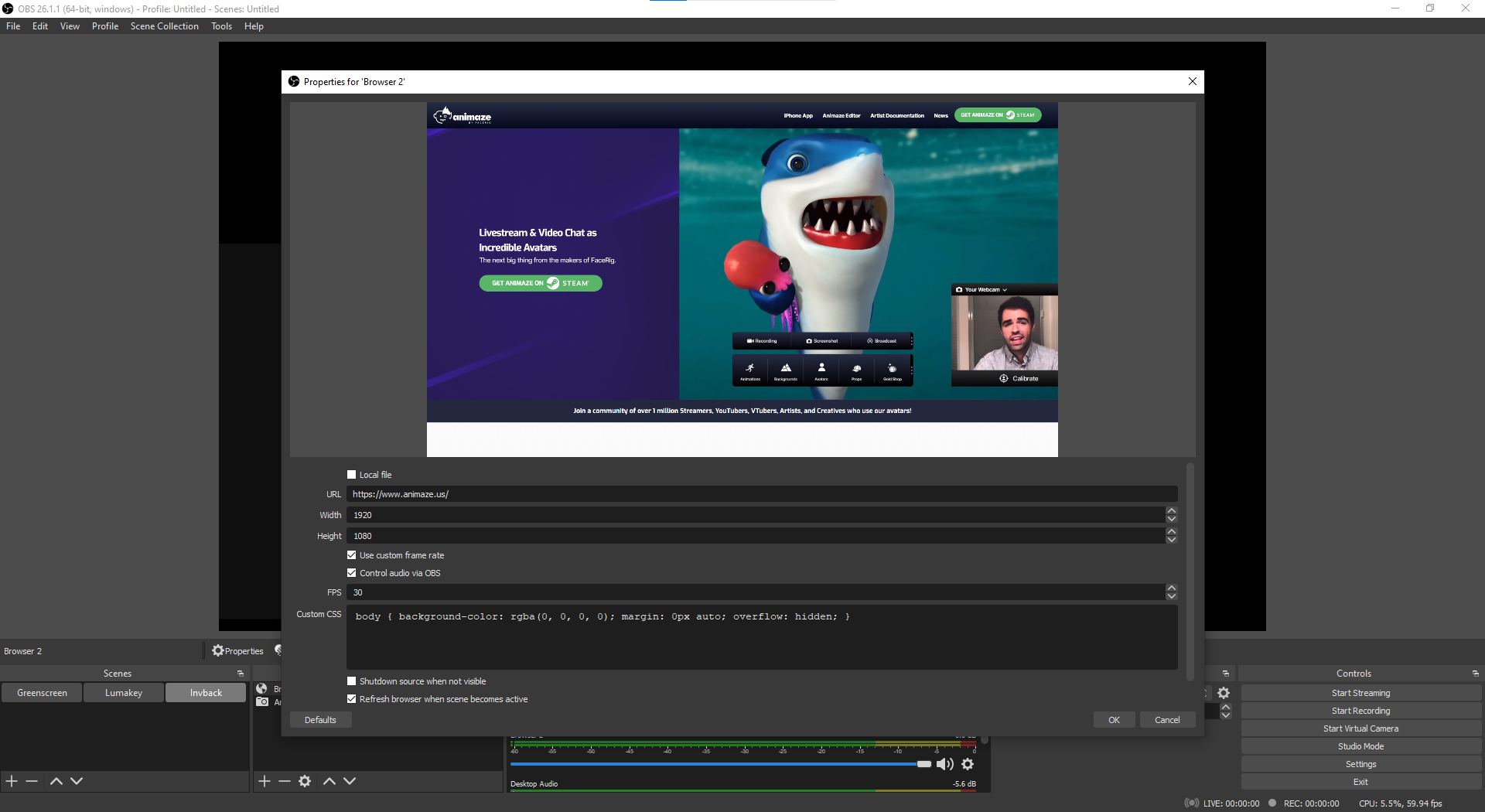Click the Browser 2 volume slider handle
Image resolution: width=1485 pixels, height=812 pixels.
coord(924,764)
